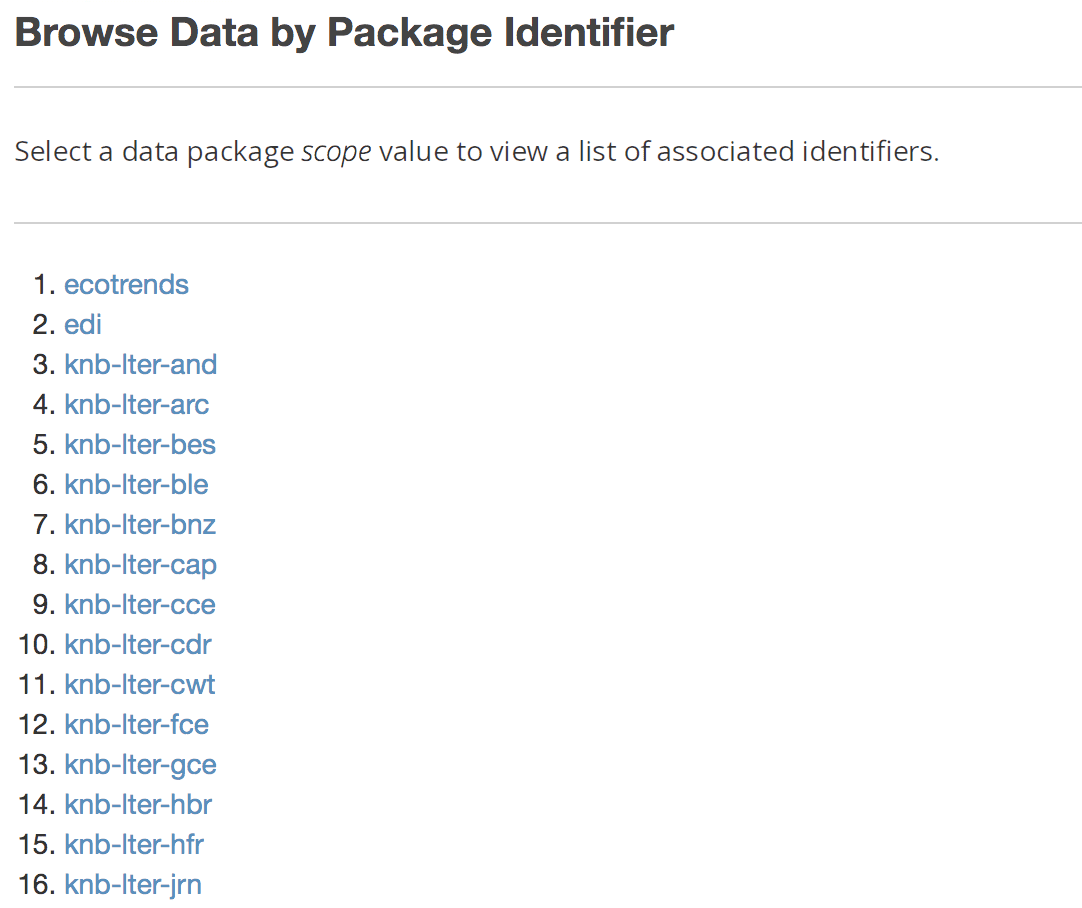The height and width of the screenshot is (908, 1082).
Task: Open the knb-lter-gce data scope
Action: pyautogui.click(x=140, y=764)
